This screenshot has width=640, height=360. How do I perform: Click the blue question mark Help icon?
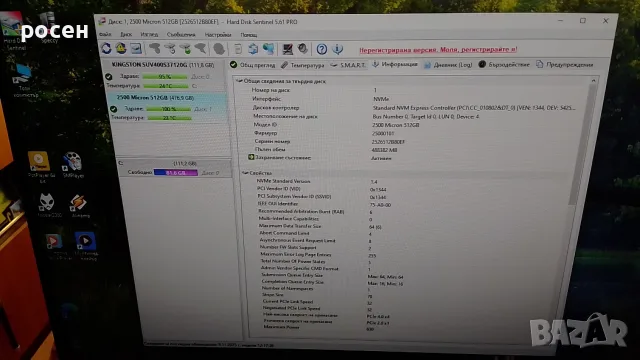coord(322,49)
